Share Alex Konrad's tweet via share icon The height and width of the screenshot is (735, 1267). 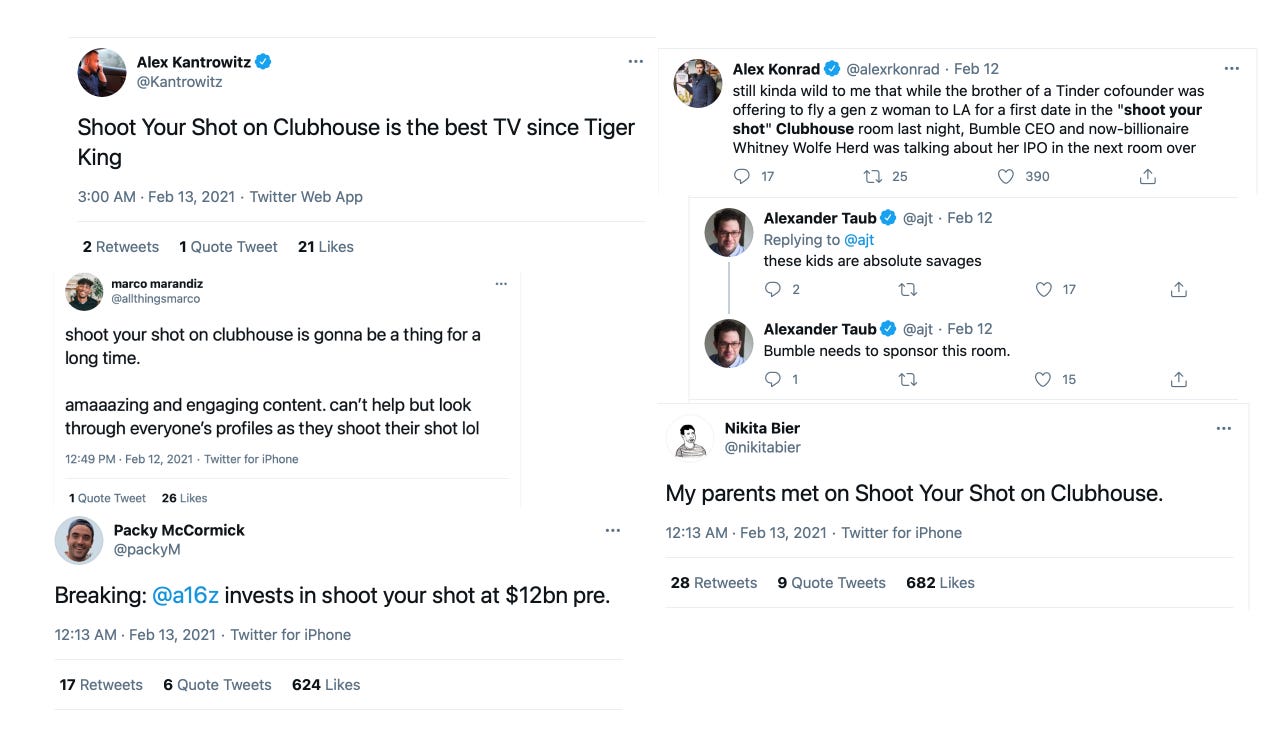(x=1148, y=177)
